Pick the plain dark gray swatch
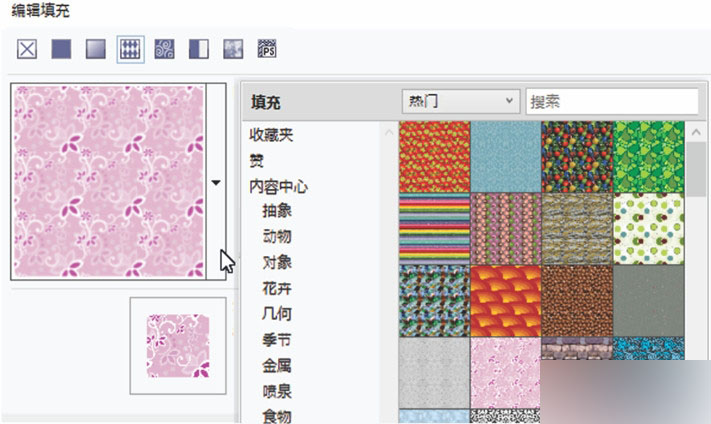This screenshot has width=711, height=424. point(648,301)
